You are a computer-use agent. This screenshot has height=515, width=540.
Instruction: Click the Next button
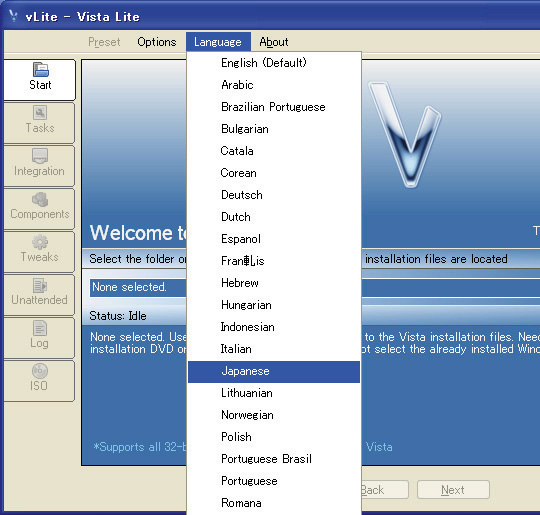coord(453,490)
